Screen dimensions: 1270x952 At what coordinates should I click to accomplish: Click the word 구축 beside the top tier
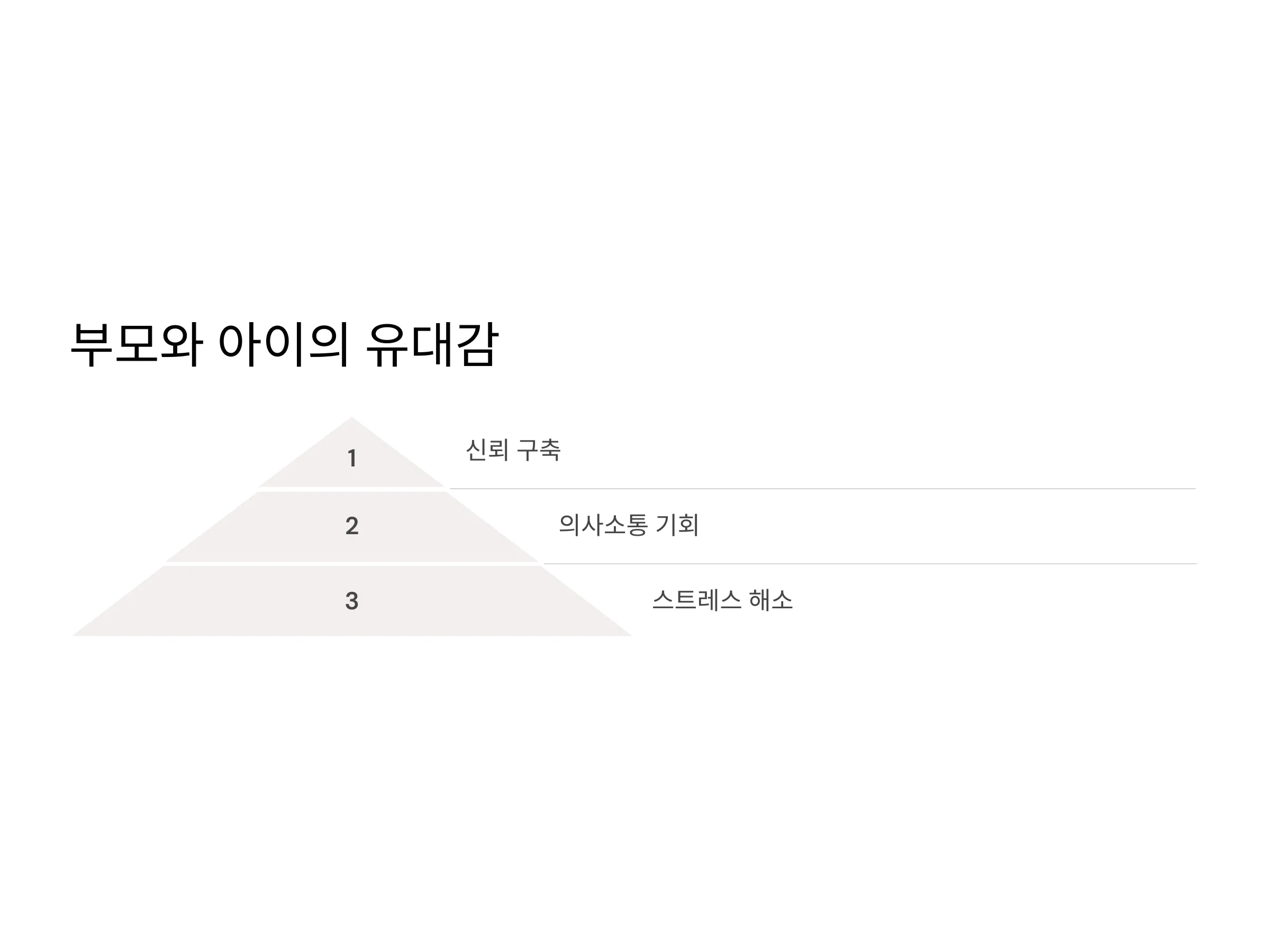click(539, 450)
